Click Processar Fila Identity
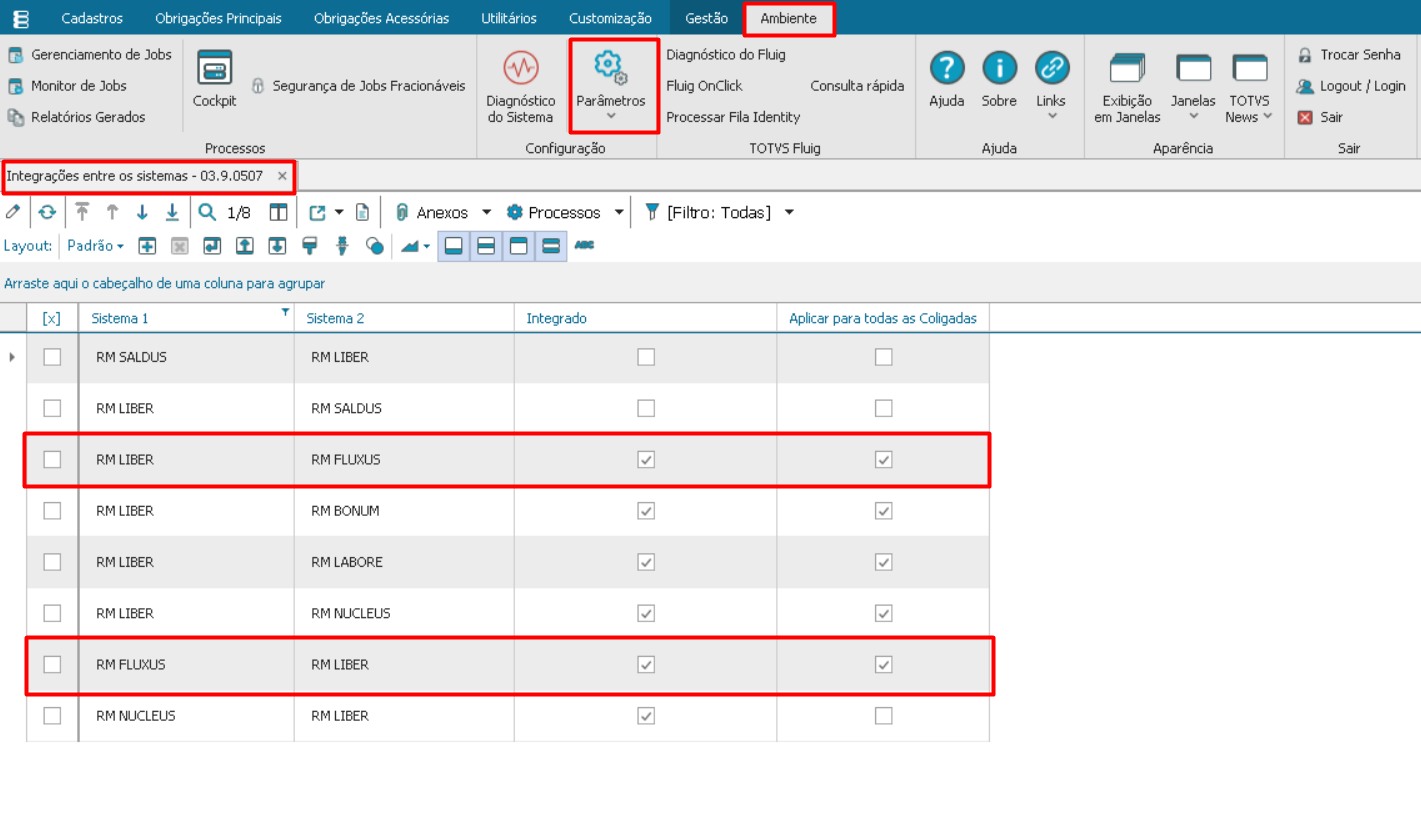 click(733, 117)
